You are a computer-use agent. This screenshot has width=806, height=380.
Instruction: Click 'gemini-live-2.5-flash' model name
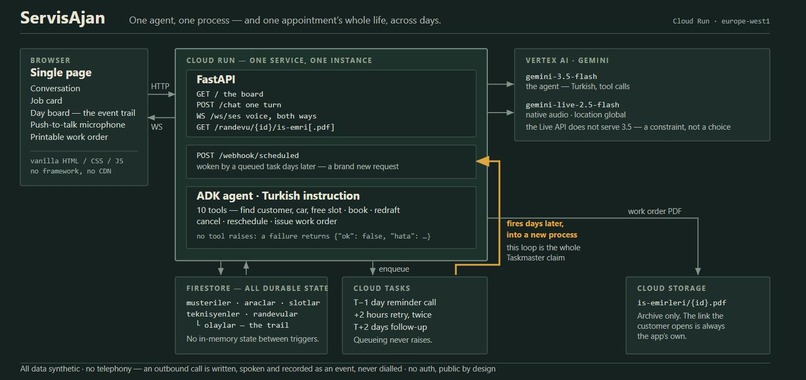coord(572,105)
